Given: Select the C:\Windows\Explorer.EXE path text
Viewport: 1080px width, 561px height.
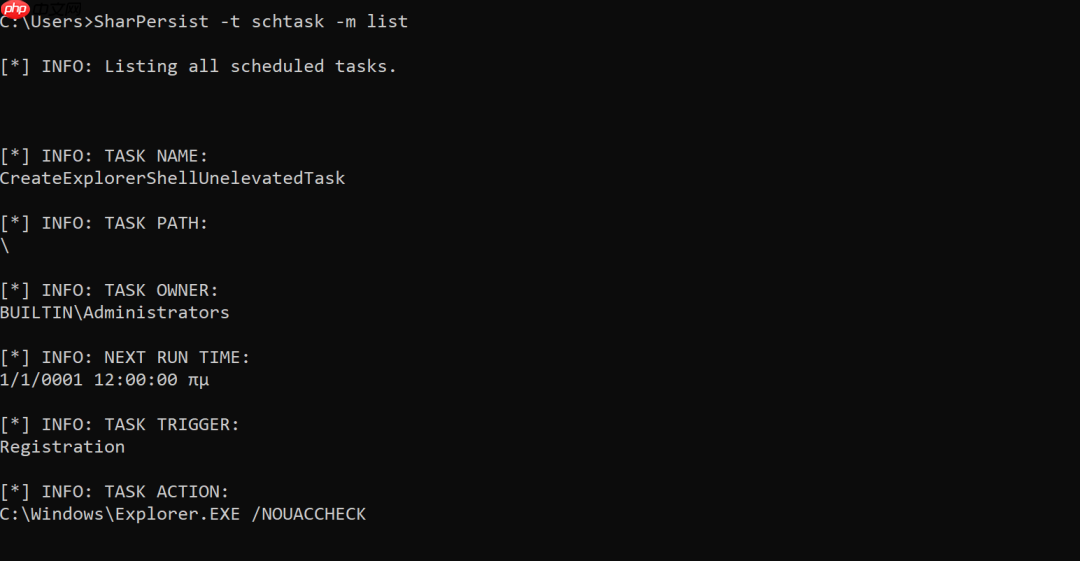Looking at the screenshot, I should pos(120,514).
